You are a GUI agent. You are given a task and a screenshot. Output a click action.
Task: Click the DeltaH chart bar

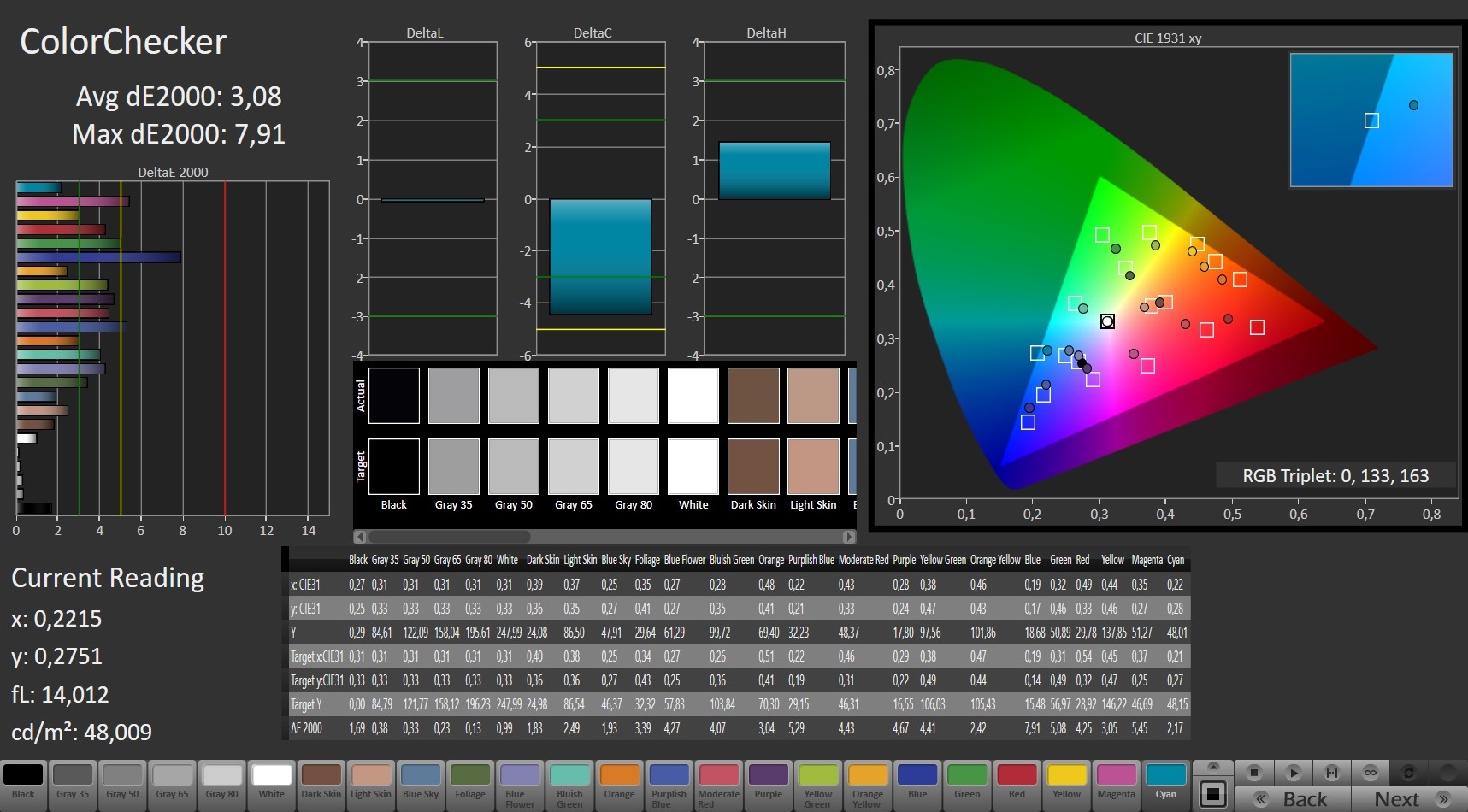click(775, 171)
